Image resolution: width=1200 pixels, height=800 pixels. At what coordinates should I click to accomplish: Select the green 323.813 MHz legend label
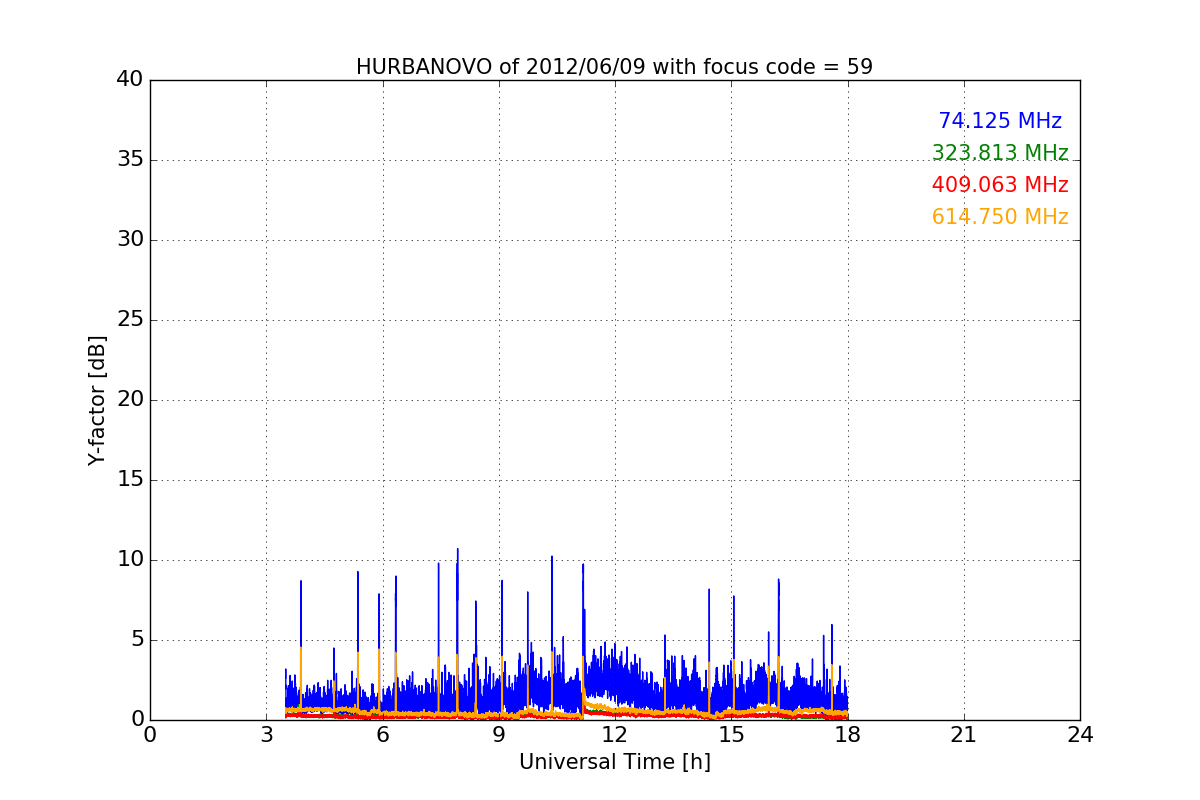click(x=1000, y=153)
